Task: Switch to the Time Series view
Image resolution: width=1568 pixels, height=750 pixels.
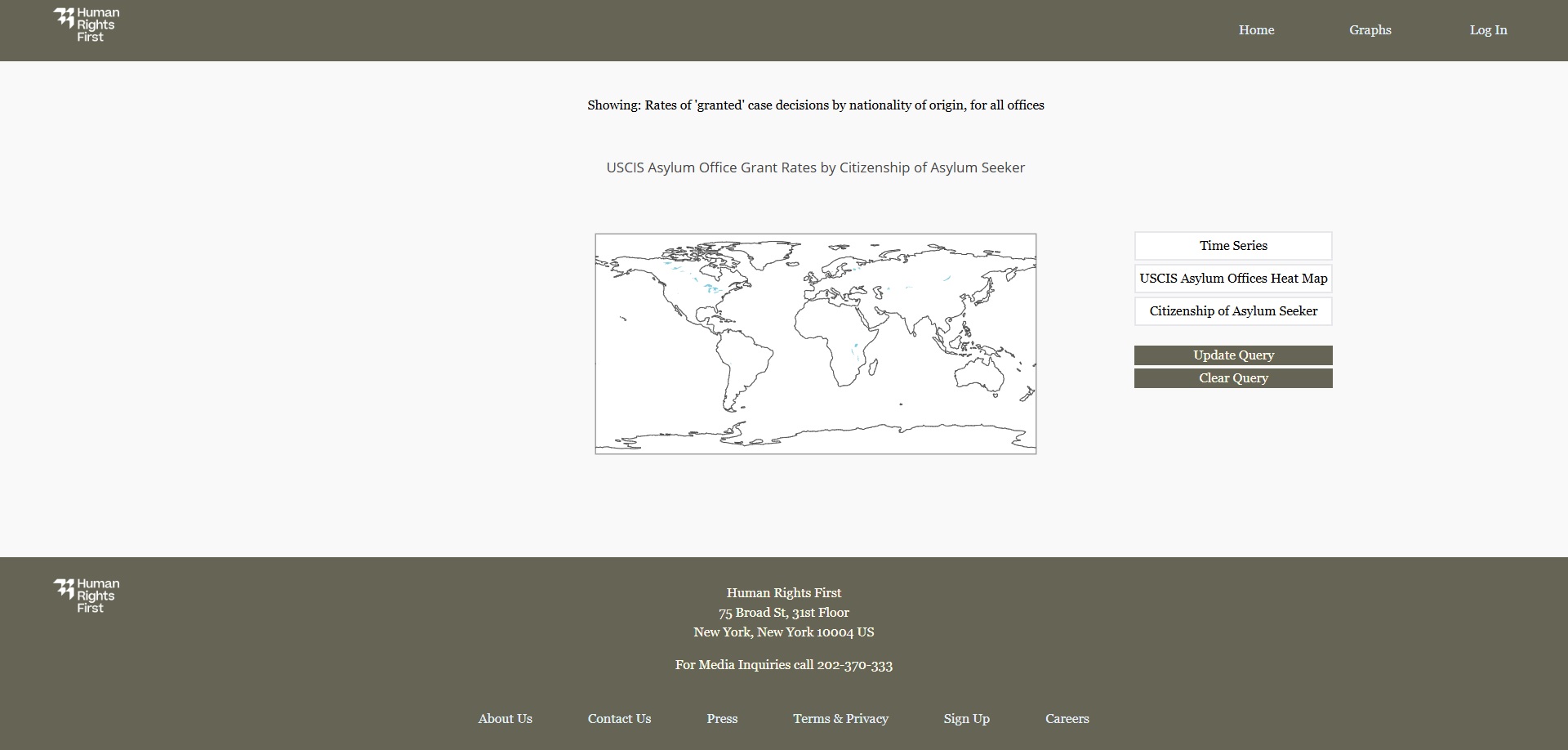Action: [x=1232, y=246]
